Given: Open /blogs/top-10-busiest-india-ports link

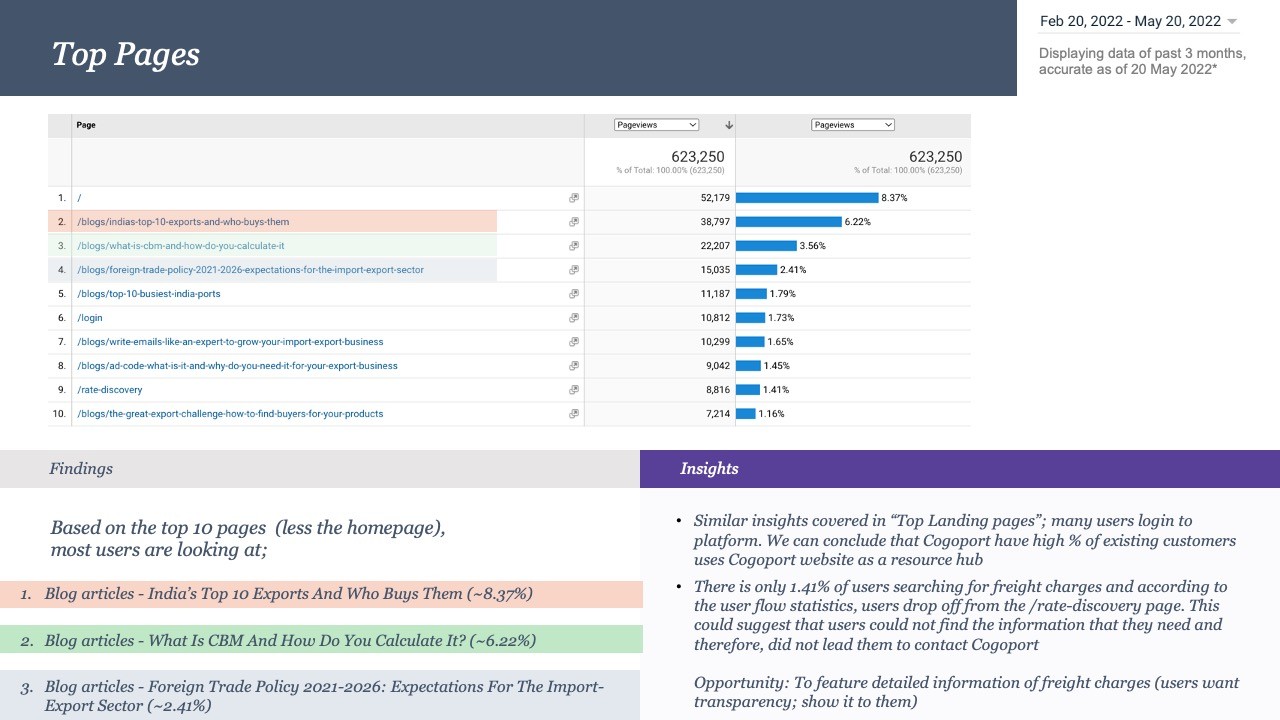Looking at the screenshot, I should click(149, 294).
